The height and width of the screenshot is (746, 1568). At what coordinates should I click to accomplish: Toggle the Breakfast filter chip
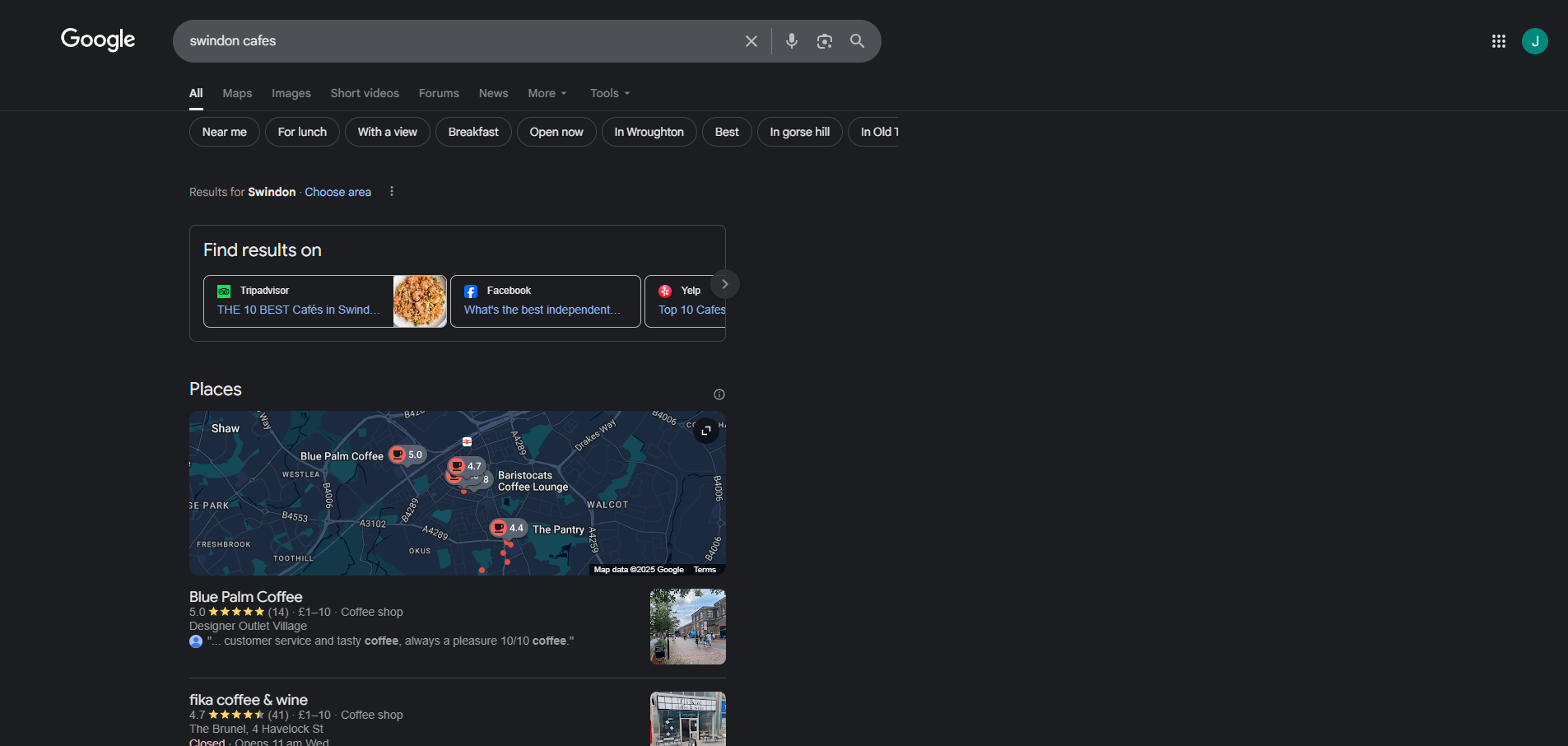(x=472, y=132)
